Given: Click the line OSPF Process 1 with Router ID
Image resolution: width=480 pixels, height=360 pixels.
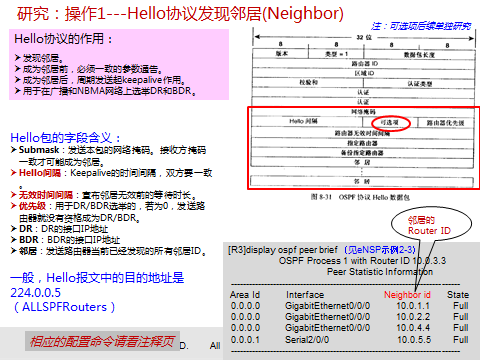Looking at the screenshot, I should click(x=362, y=261).
